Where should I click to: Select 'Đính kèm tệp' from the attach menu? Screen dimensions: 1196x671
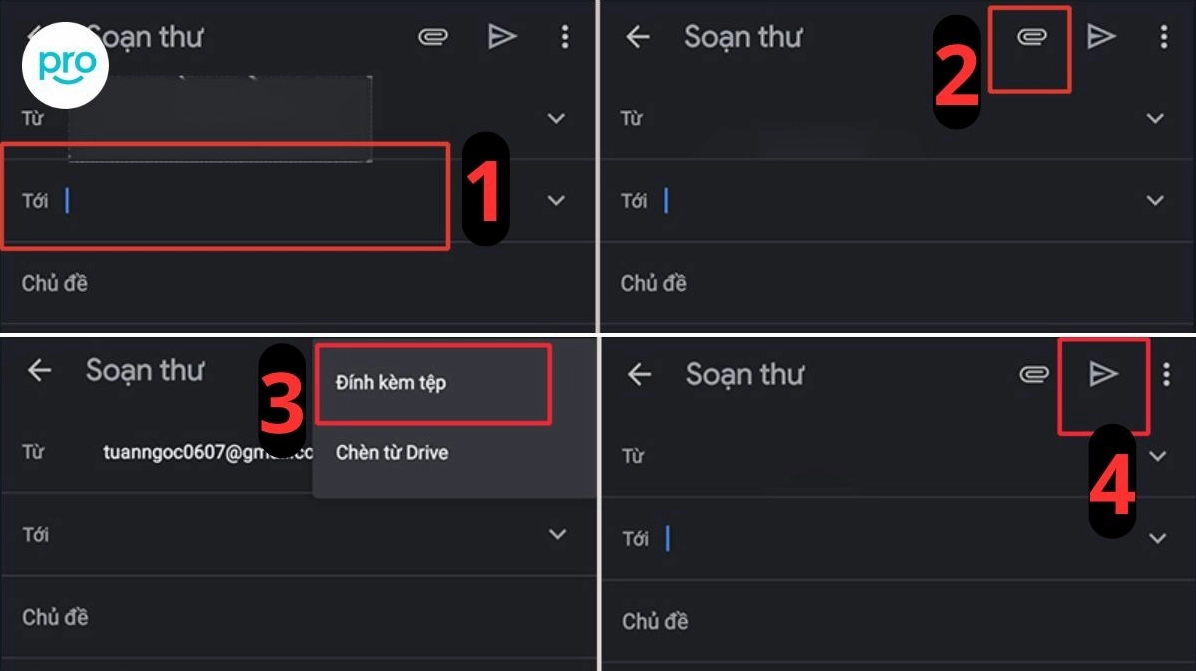pyautogui.click(x=391, y=383)
